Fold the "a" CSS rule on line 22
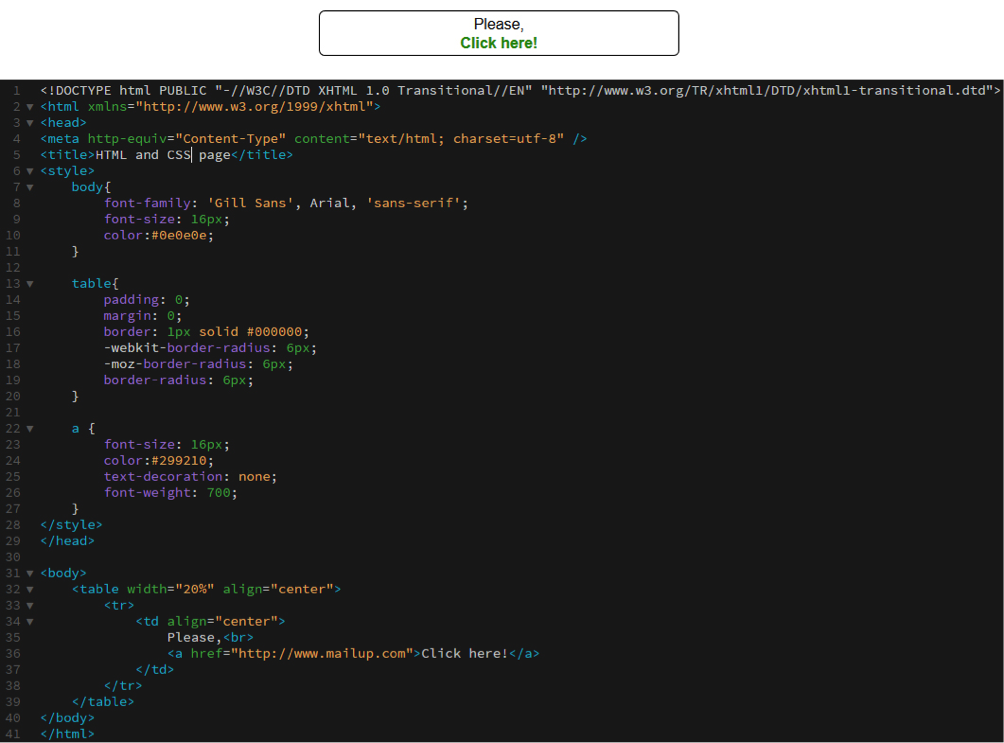1004x743 pixels. pos(30,428)
